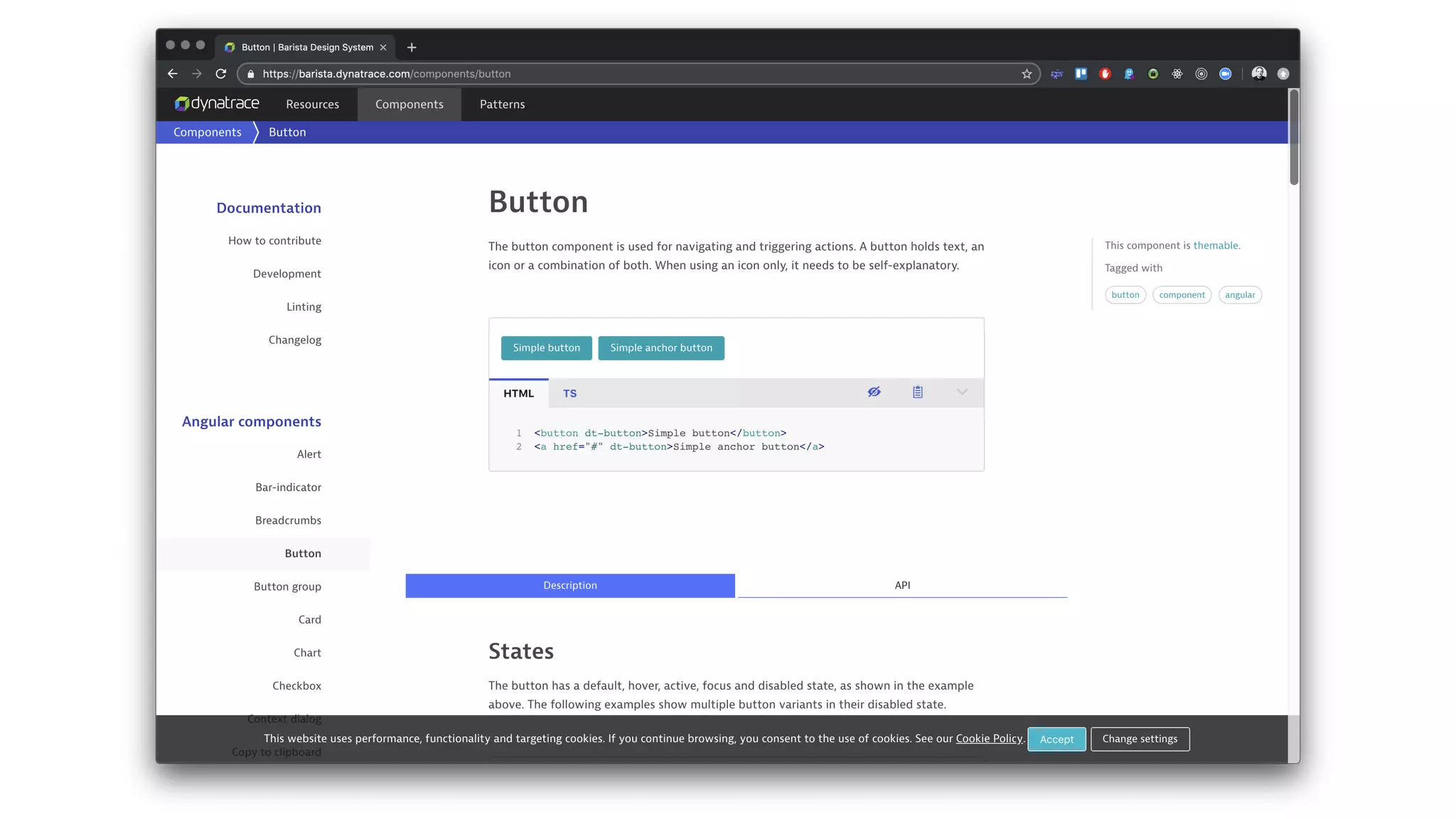Bookmark this page with the star
Viewport: 1456px width, 819px height.
[x=1027, y=74]
